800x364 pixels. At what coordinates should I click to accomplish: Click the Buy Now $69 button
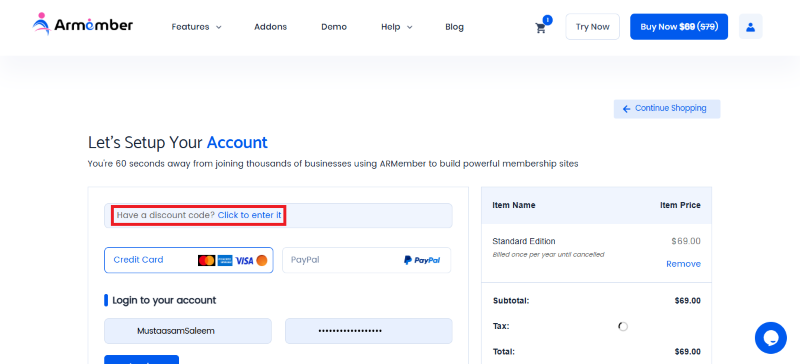tap(679, 27)
